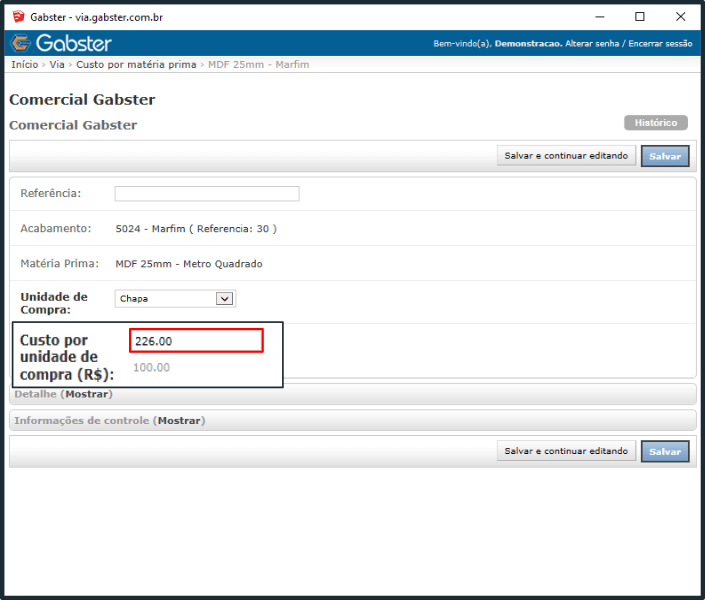This screenshot has height=600, width=705.
Task: Close the Gabster window
Action: 680,17
